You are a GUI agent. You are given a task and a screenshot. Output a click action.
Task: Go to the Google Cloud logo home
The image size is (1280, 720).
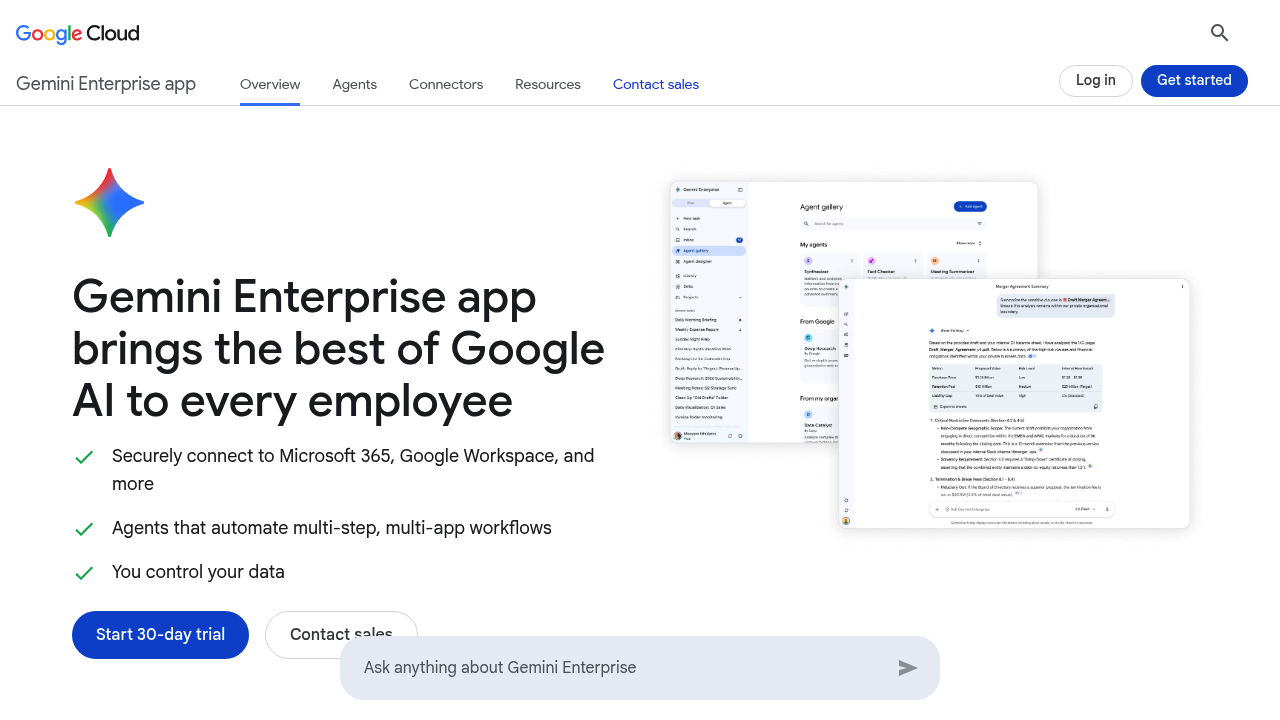[78, 33]
